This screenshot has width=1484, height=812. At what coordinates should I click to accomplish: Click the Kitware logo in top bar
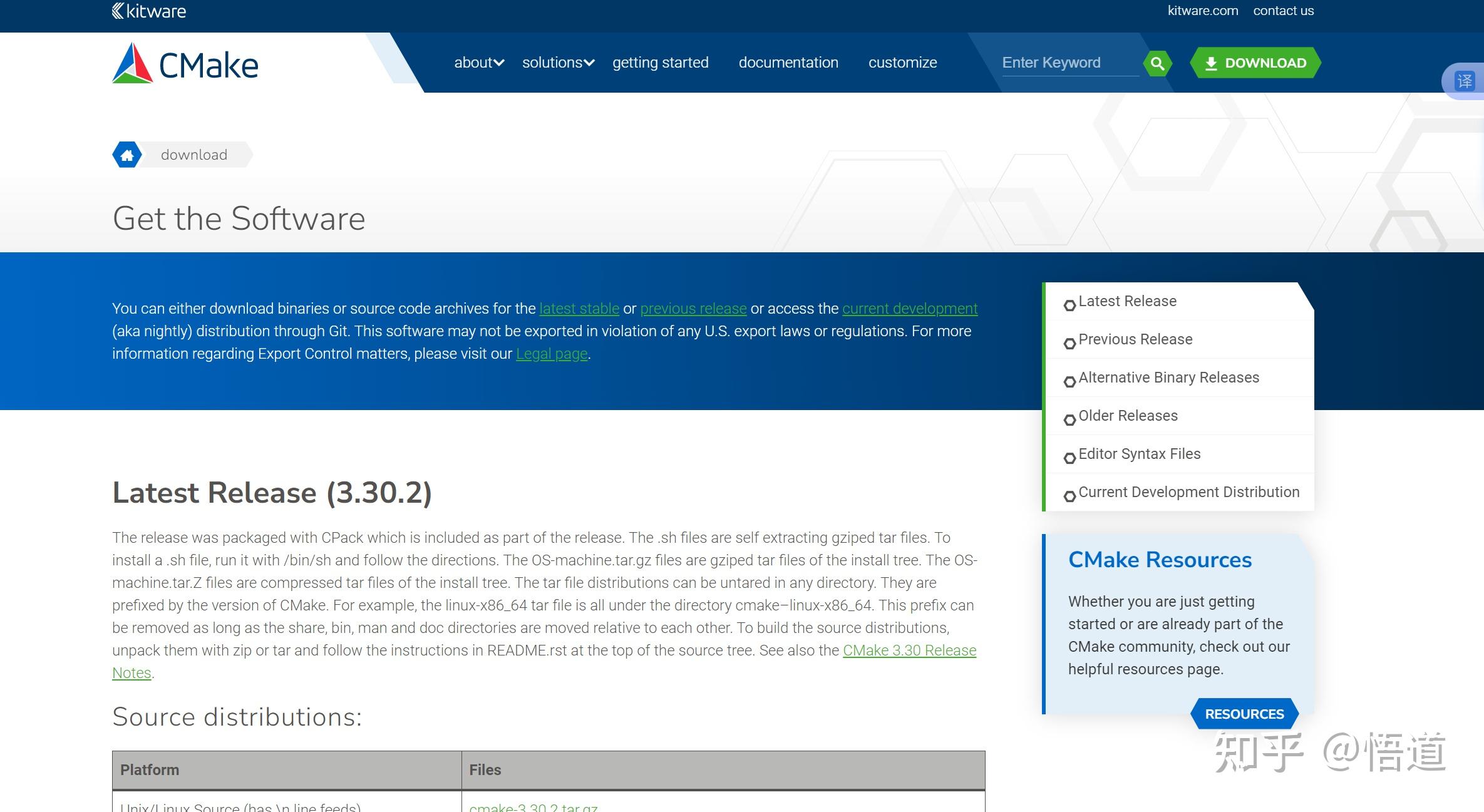click(x=148, y=11)
